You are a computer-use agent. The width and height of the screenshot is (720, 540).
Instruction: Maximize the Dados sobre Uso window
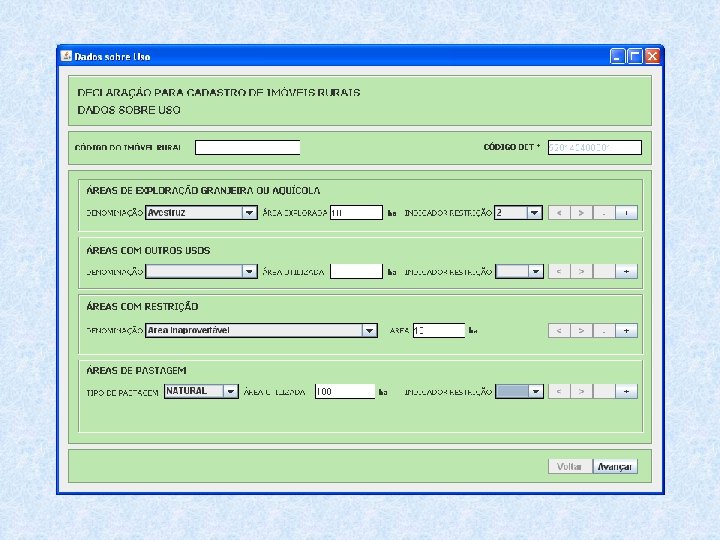pyautogui.click(x=635, y=56)
